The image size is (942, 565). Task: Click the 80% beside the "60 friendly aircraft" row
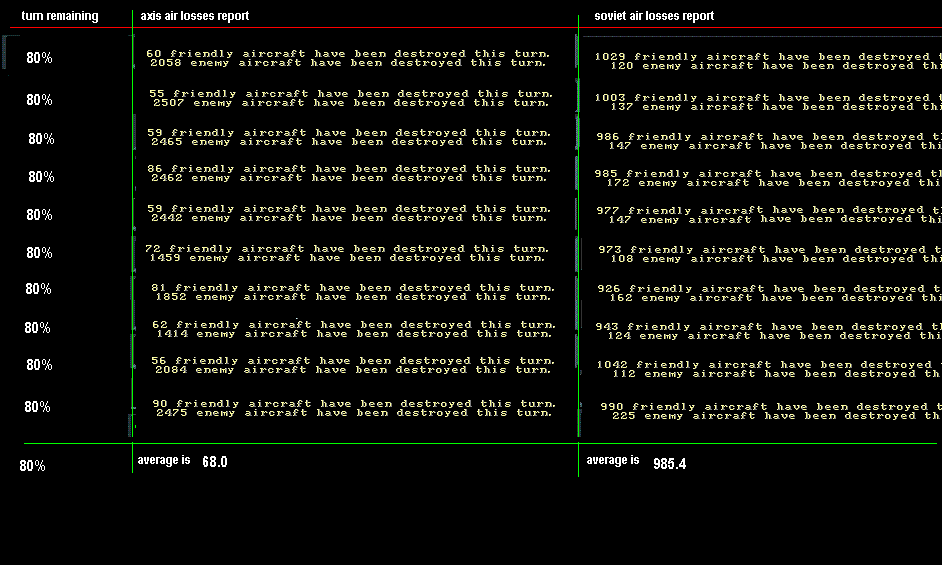click(39, 58)
